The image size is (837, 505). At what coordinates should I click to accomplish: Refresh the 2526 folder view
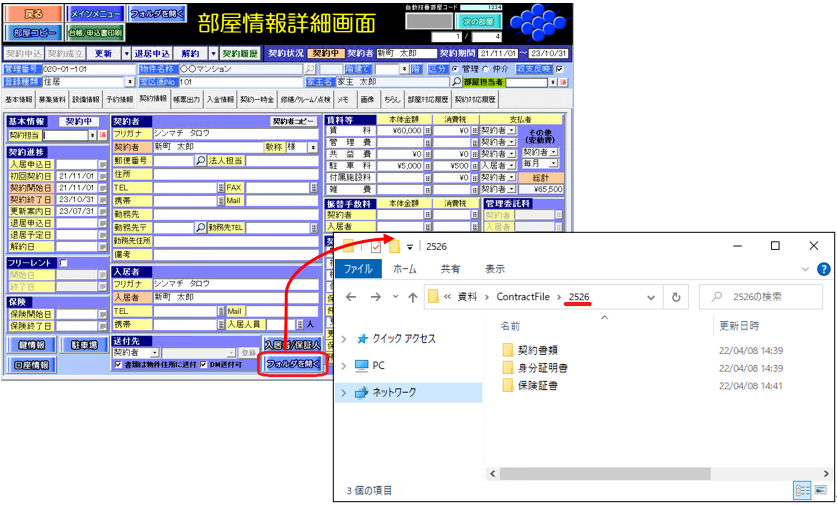click(x=676, y=297)
